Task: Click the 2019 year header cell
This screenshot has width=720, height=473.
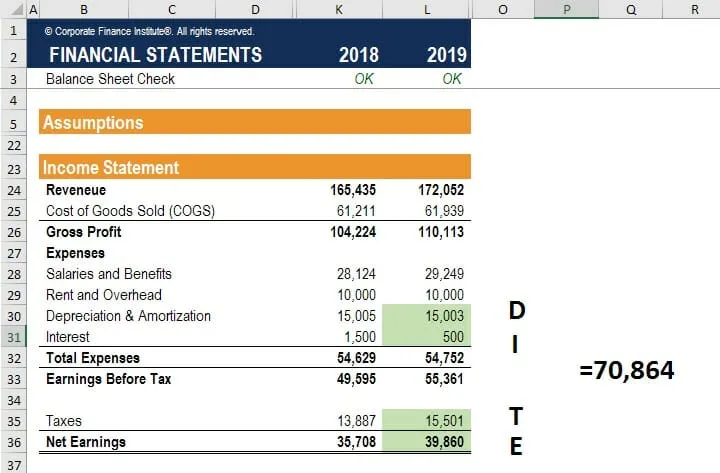Action: tap(446, 55)
